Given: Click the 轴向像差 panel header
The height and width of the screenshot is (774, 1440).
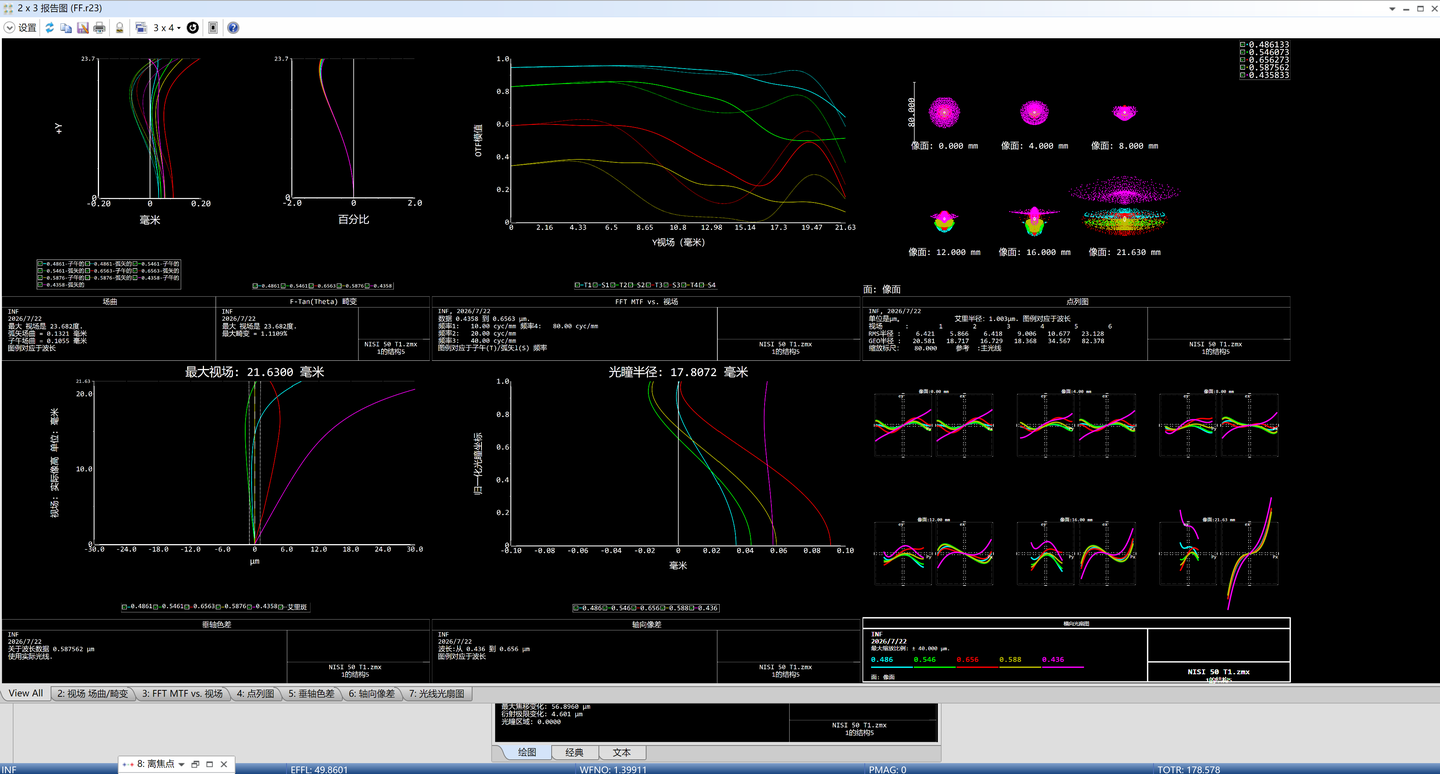Looking at the screenshot, I should tap(646, 624).
